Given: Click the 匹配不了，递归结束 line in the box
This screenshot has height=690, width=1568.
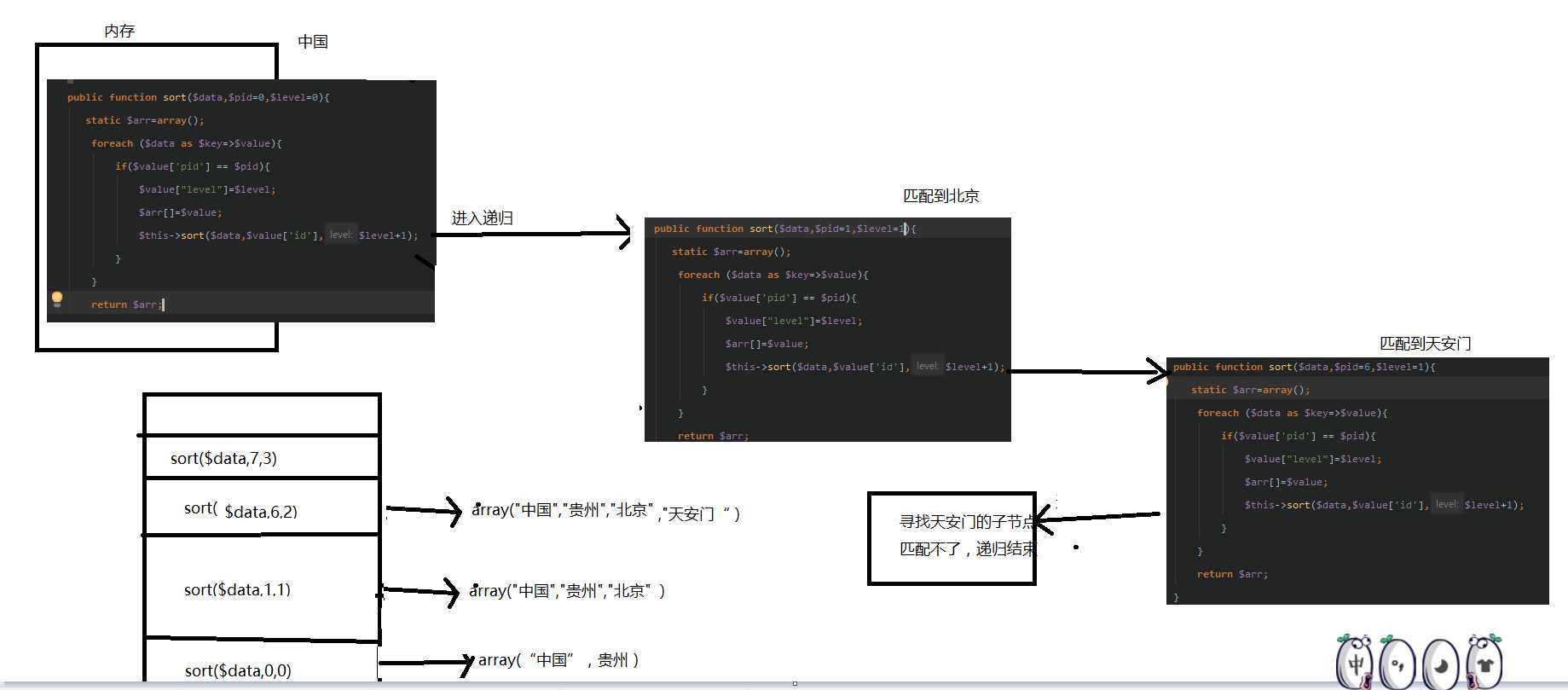Looking at the screenshot, I should tap(967, 549).
